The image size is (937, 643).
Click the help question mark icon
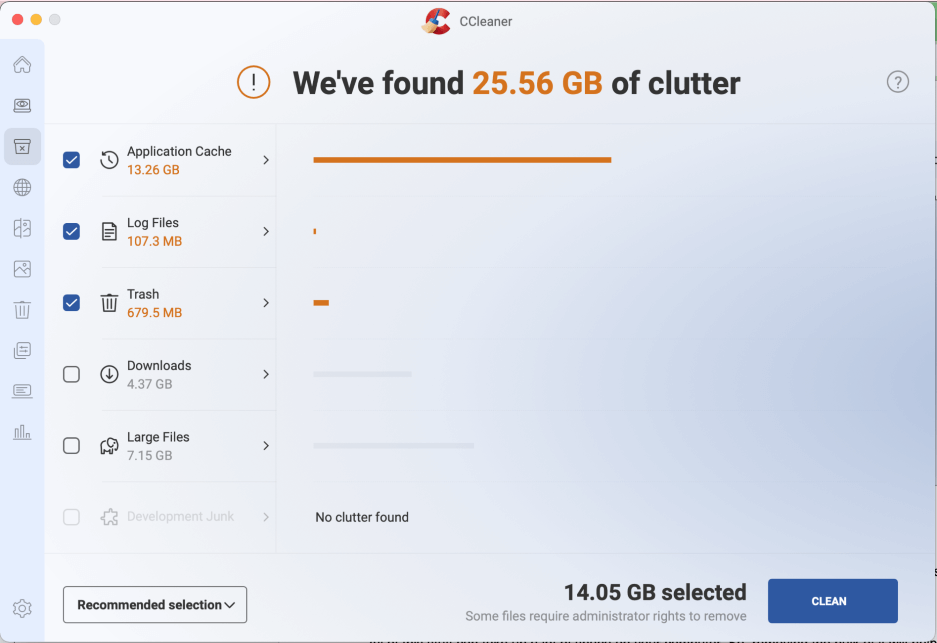[x=898, y=82]
